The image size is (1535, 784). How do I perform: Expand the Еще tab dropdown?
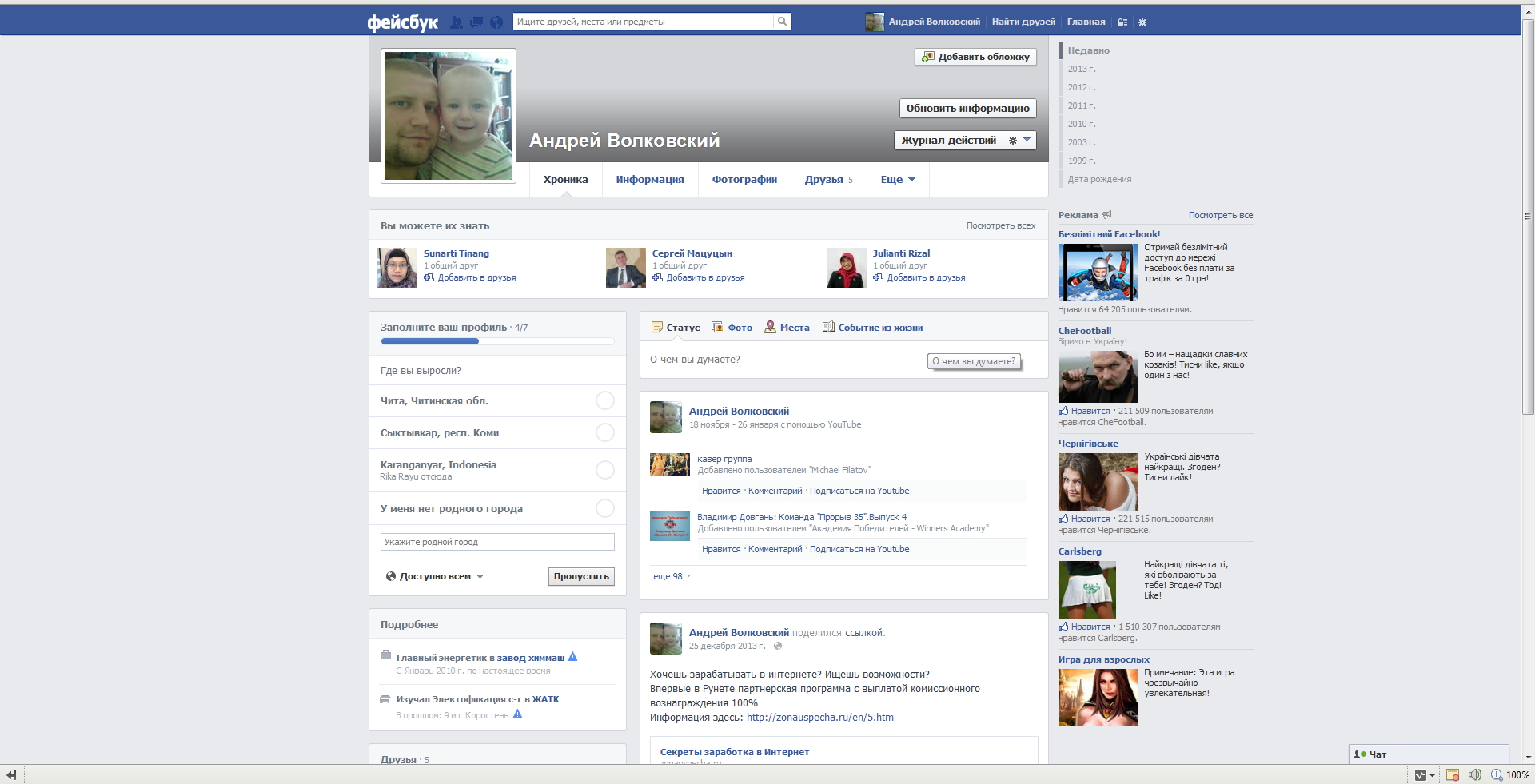(898, 180)
